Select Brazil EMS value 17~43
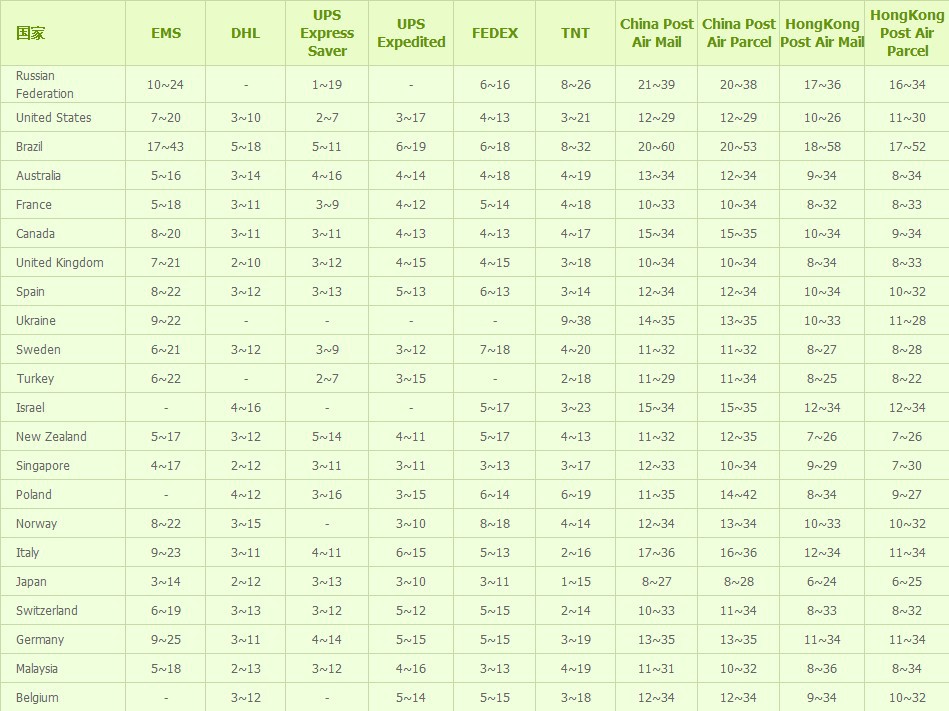The height and width of the screenshot is (711, 949). coord(165,146)
